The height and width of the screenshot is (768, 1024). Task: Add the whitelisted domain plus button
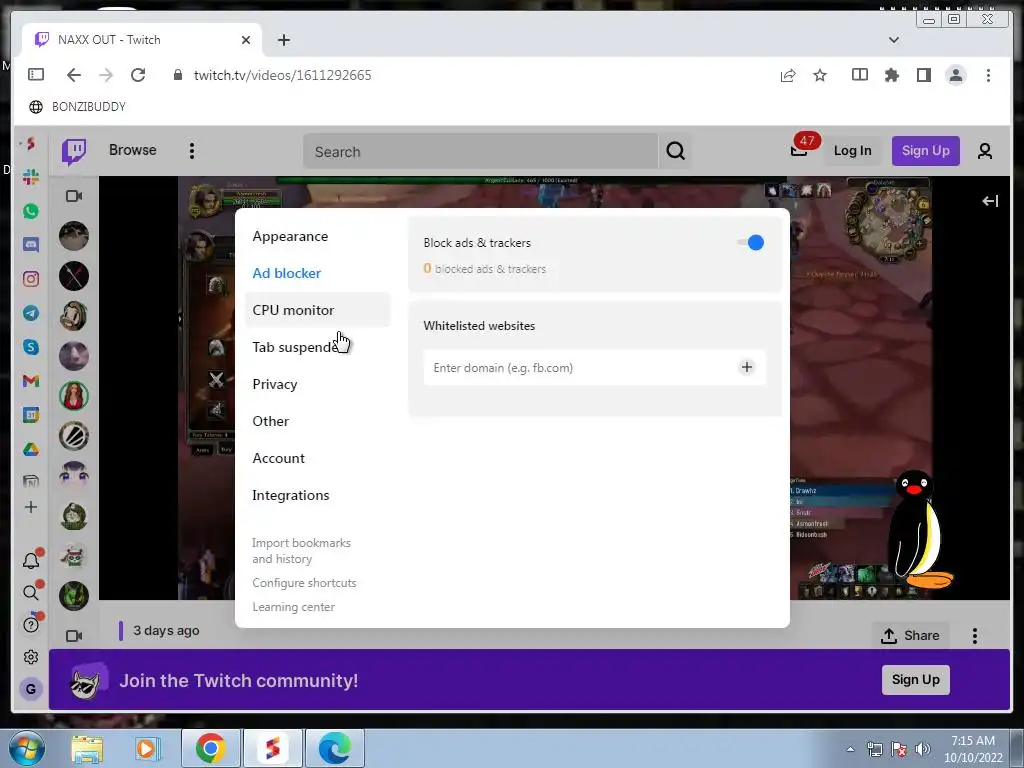click(746, 367)
